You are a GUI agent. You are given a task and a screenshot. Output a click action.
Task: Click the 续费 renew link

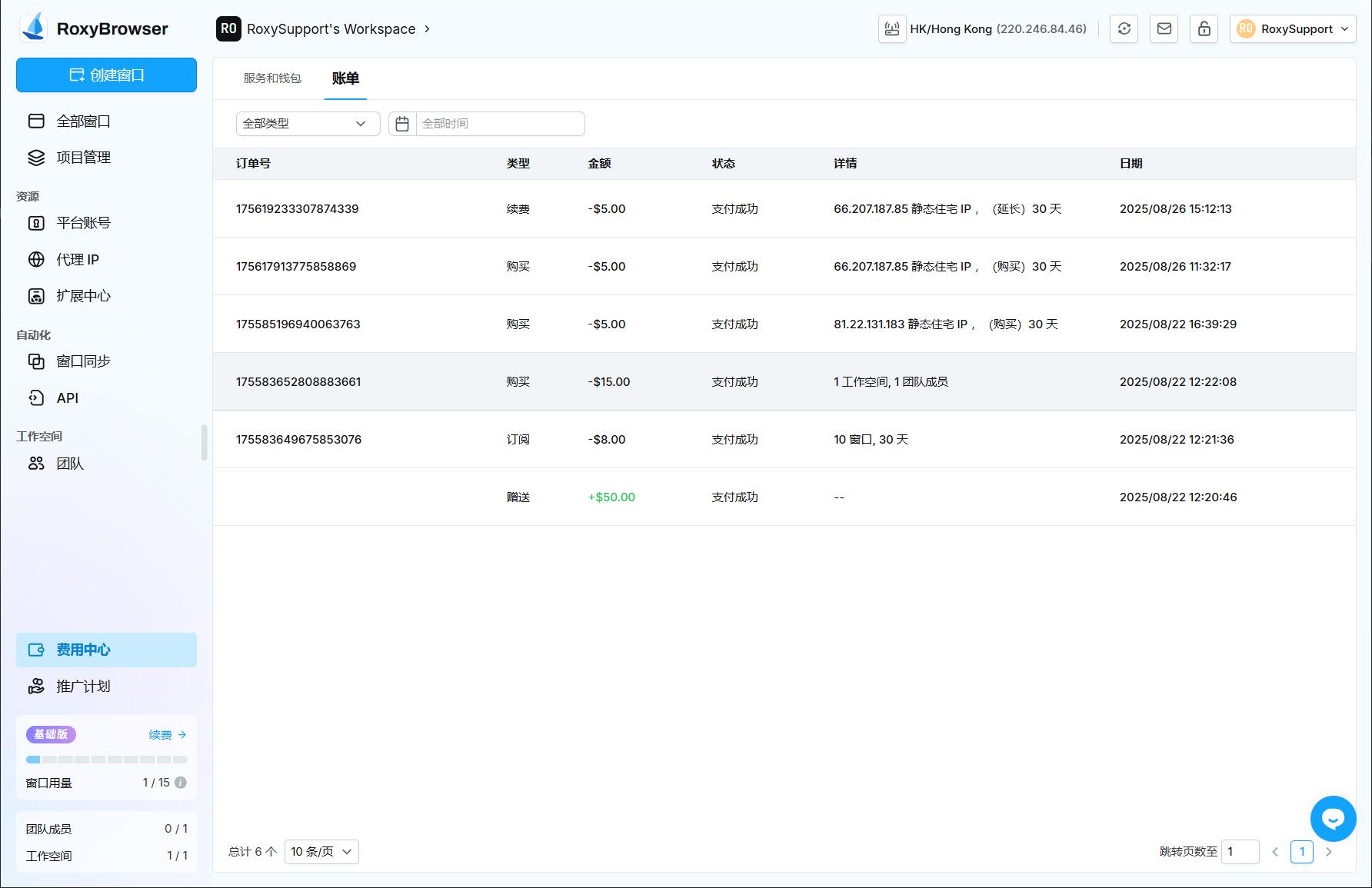pos(167,735)
